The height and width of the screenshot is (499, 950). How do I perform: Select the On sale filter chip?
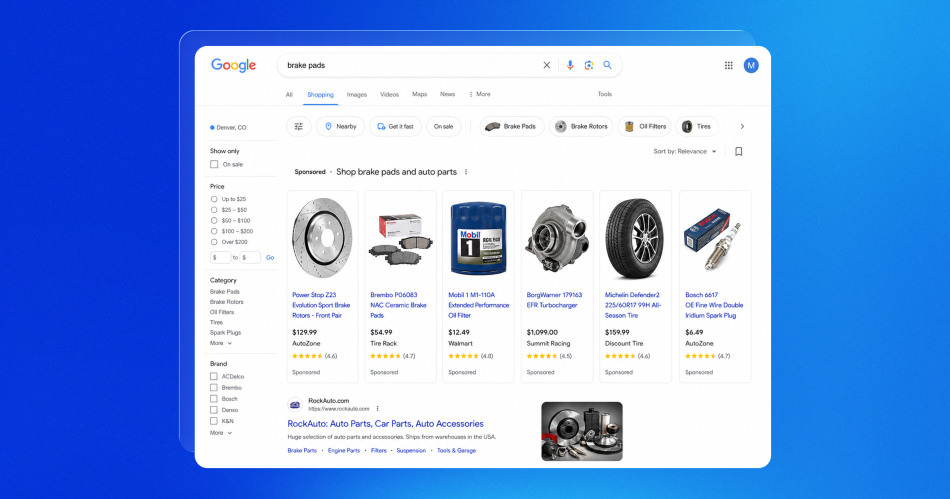[x=443, y=127]
